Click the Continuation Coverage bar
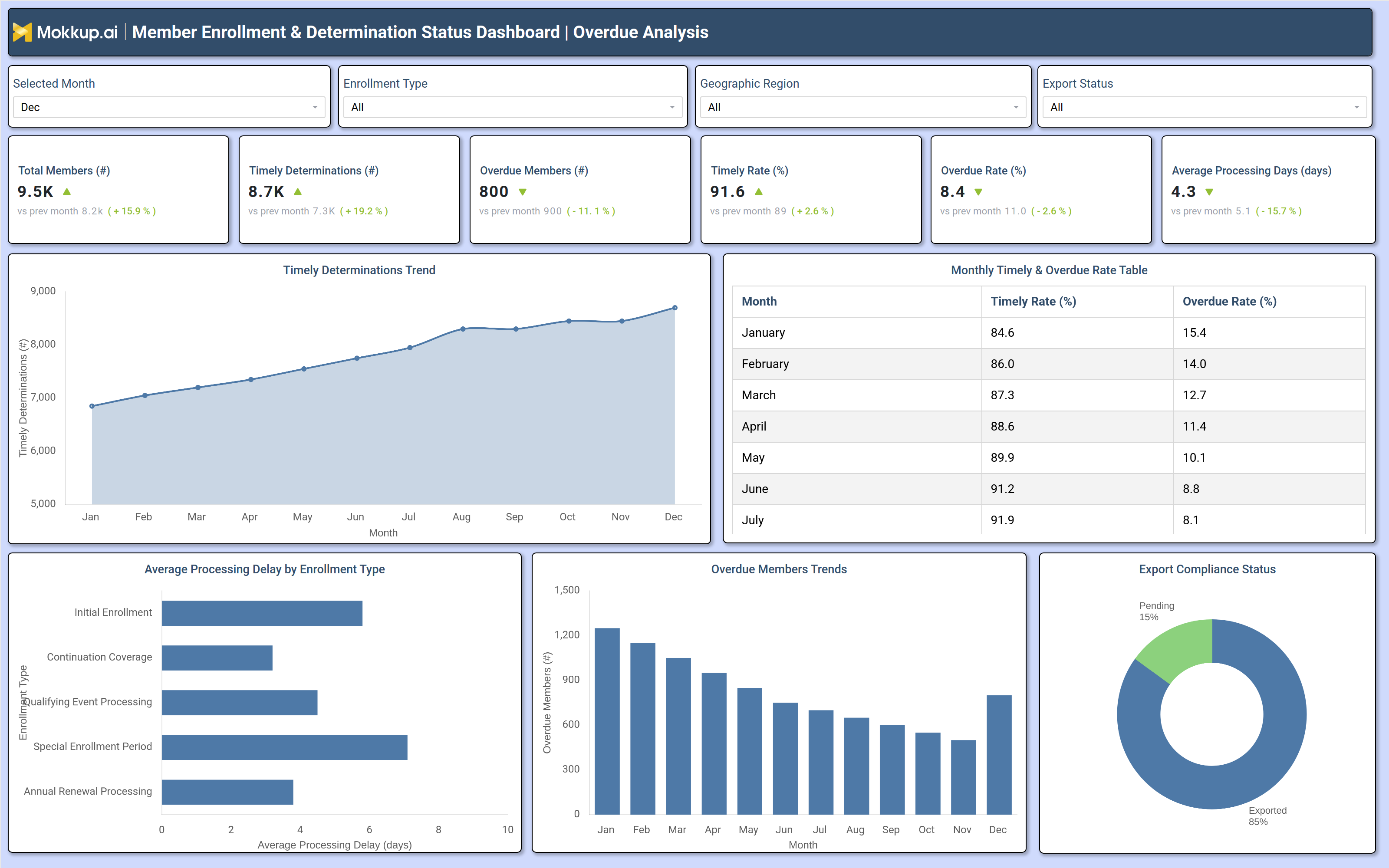 tap(217, 658)
